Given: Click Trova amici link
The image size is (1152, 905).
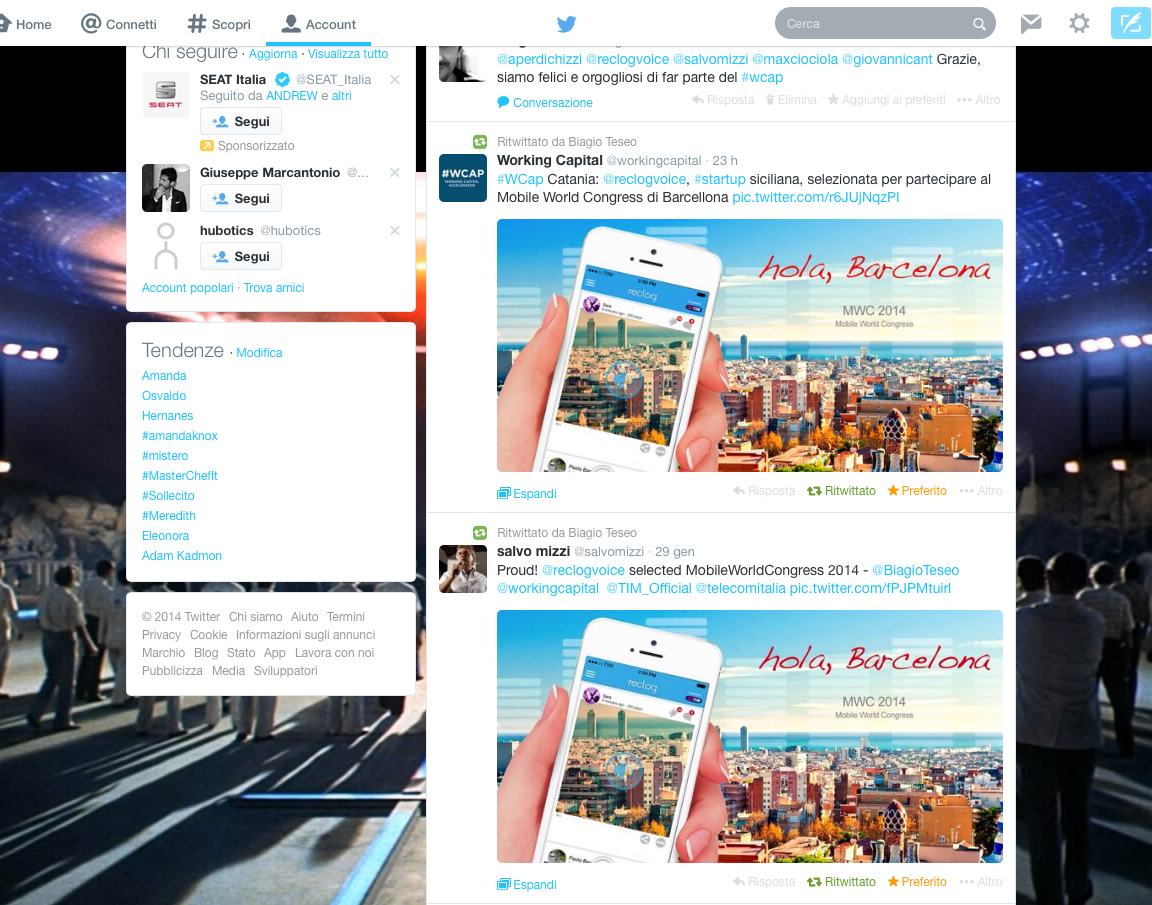Looking at the screenshot, I should click(273, 288).
